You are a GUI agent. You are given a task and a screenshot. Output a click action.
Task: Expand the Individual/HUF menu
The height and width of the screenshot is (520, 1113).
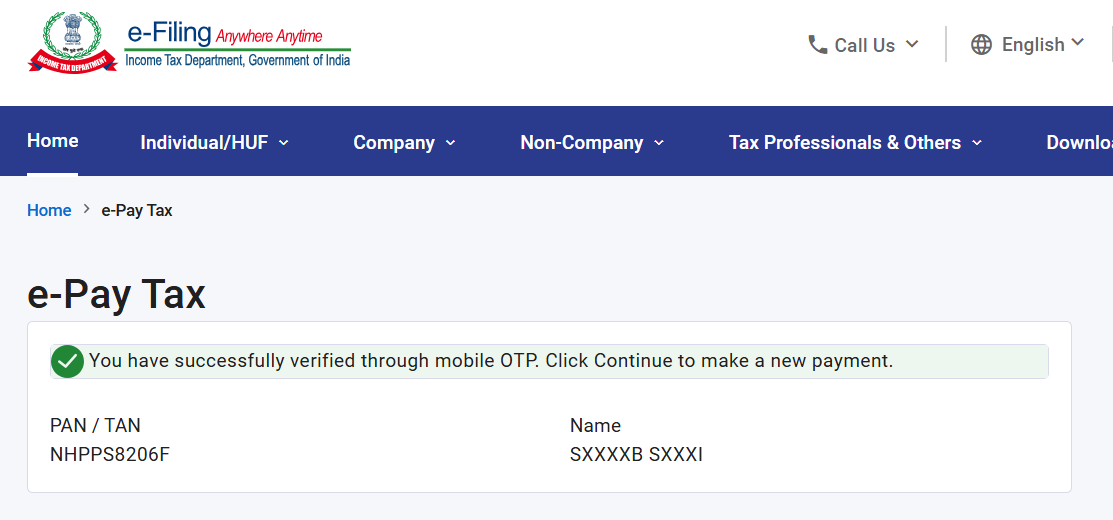coord(214,143)
